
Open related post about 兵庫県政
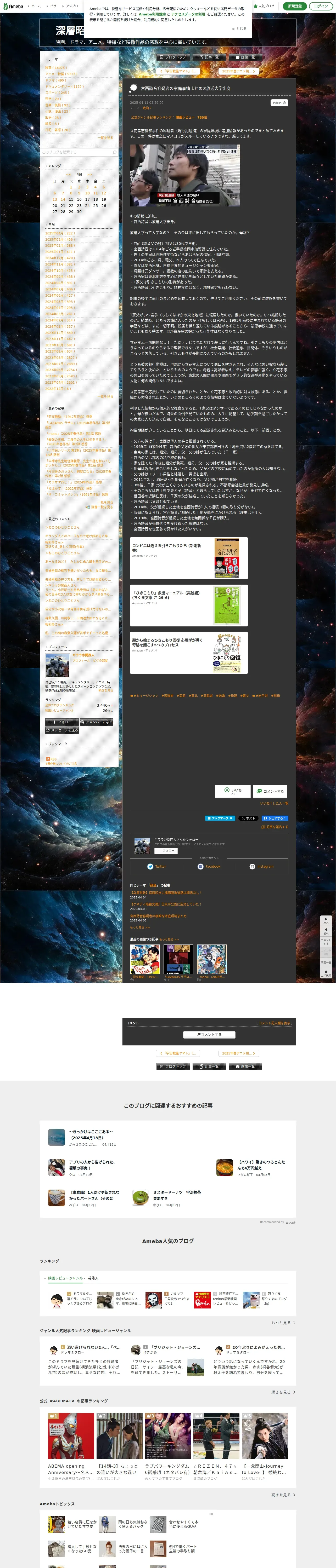point(166,893)
